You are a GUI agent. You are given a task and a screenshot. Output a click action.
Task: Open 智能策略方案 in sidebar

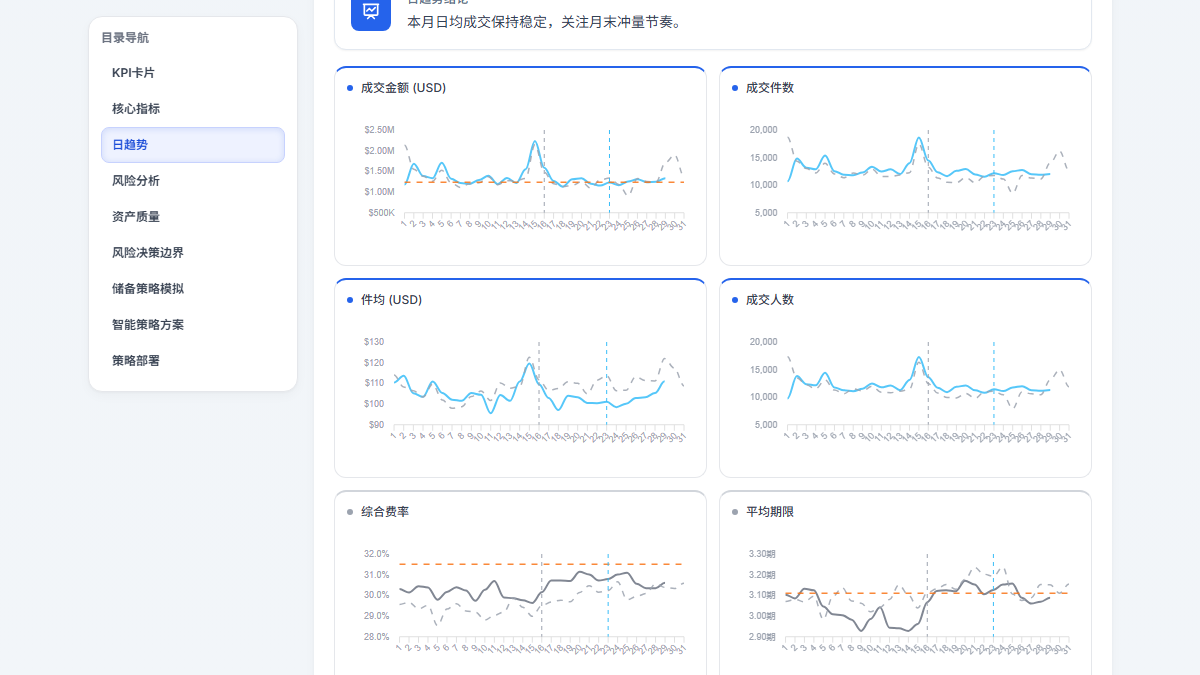(193, 325)
